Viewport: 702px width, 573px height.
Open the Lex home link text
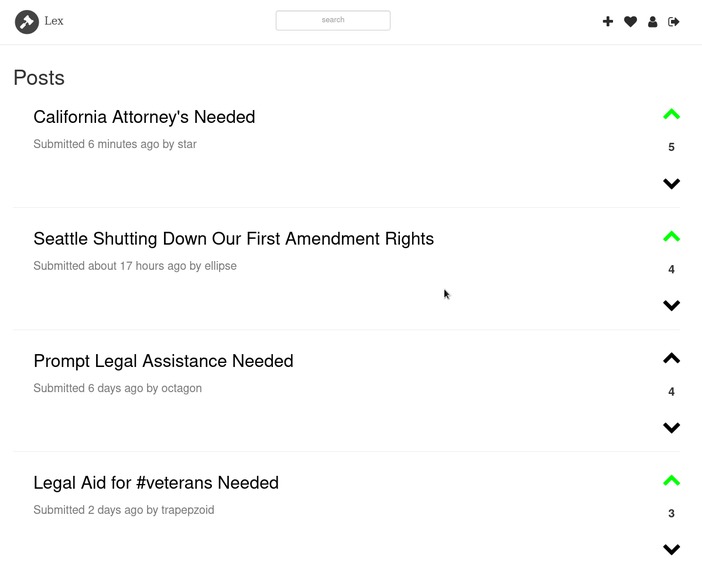click(54, 21)
